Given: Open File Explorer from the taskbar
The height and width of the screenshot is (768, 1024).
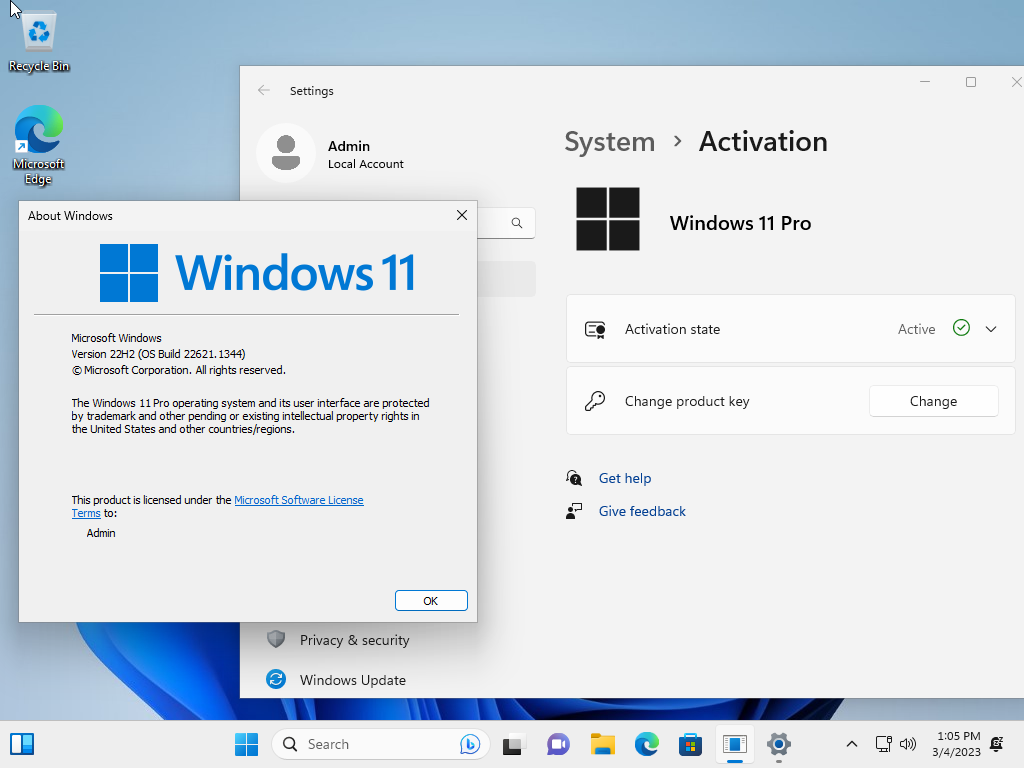Looking at the screenshot, I should pos(603,744).
